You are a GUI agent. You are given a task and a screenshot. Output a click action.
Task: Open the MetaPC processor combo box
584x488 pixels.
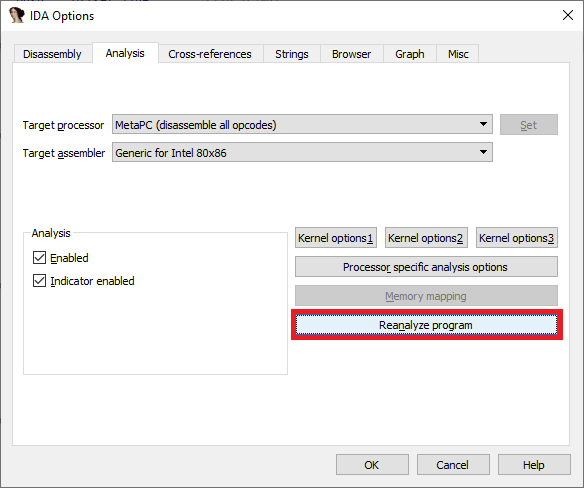[302, 124]
